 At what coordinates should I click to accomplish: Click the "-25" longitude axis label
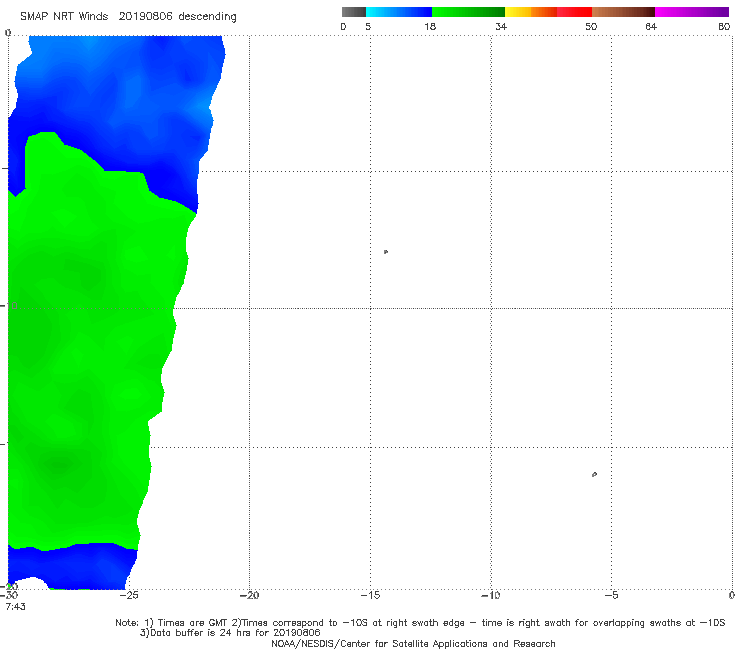(x=128, y=596)
